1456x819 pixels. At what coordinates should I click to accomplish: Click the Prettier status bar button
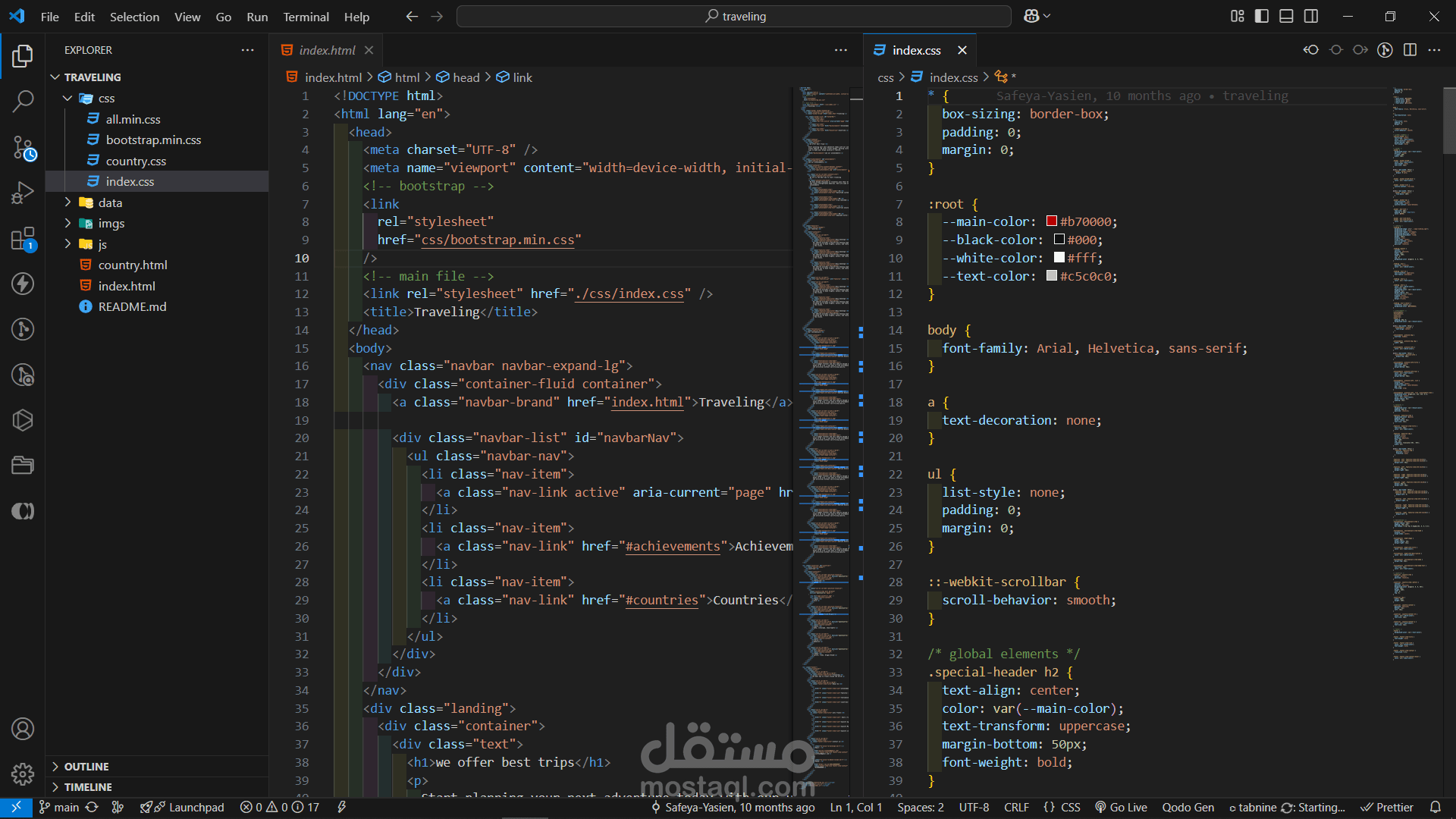pyautogui.click(x=1387, y=807)
